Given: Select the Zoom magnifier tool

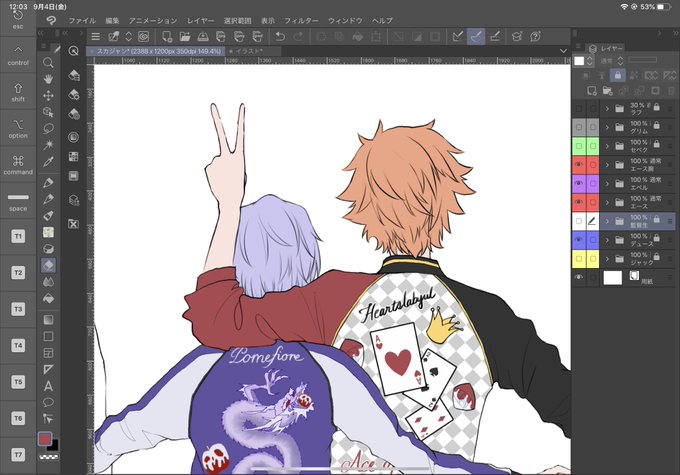Looking at the screenshot, I should tap(48, 63).
